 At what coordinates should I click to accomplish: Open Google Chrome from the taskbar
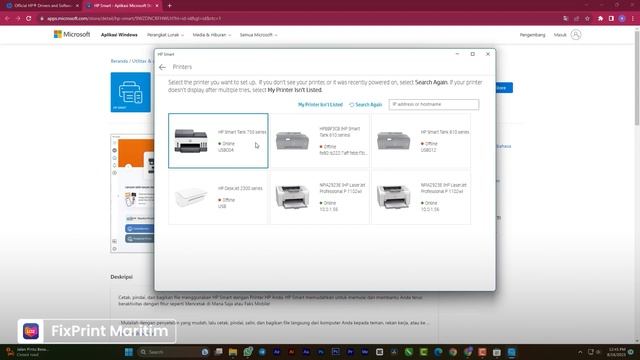[x=453, y=352]
